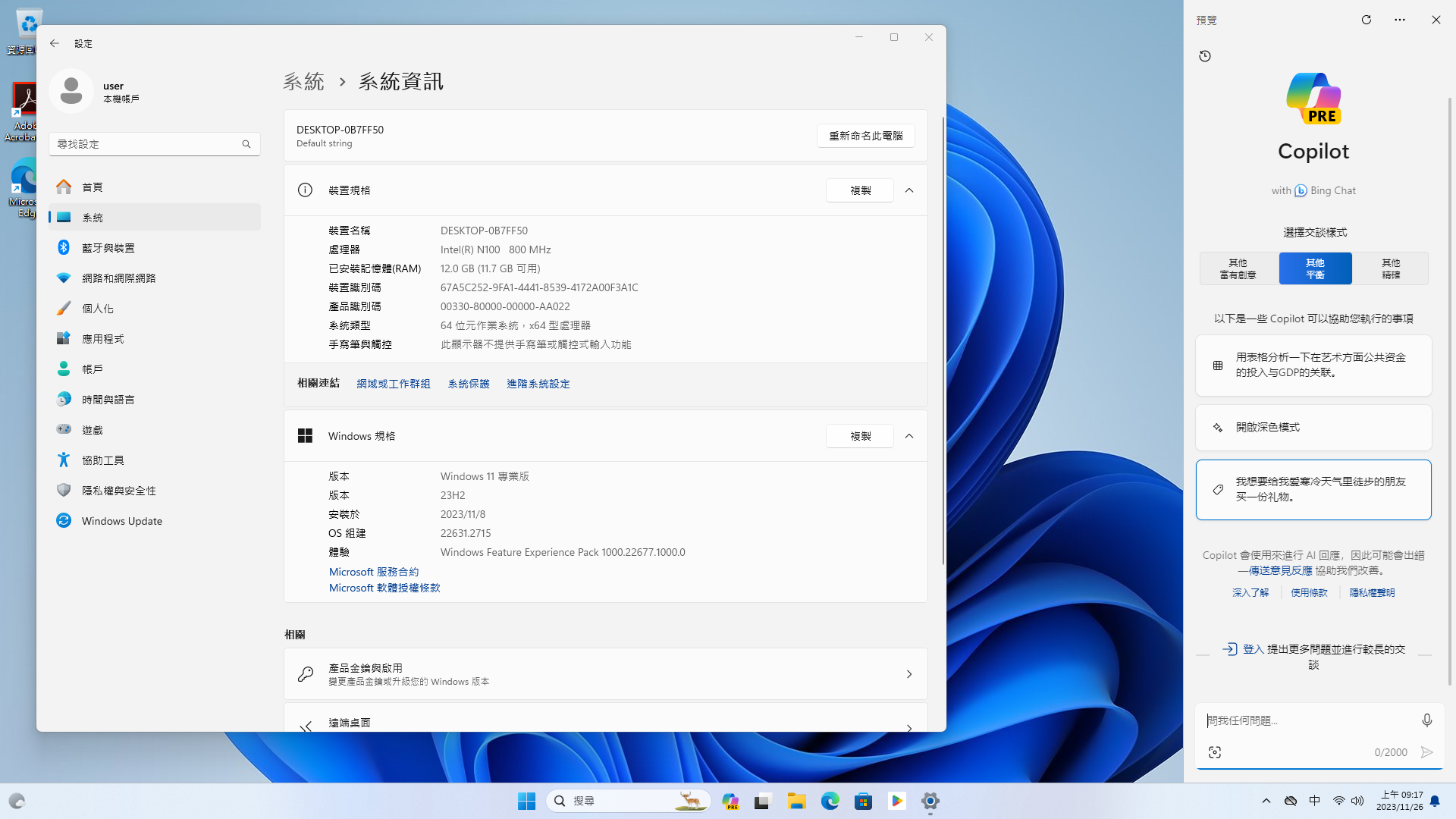Collapse the Windows 規格 section
The width and height of the screenshot is (1456, 819).
coord(909,436)
